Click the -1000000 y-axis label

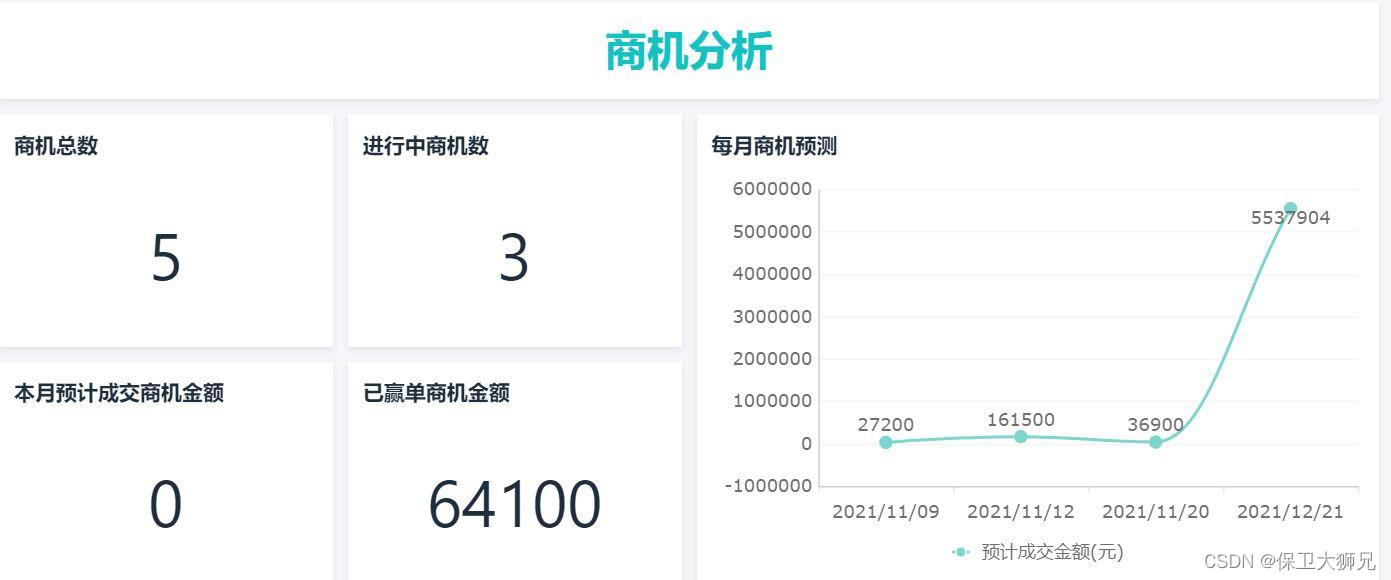tap(768, 486)
